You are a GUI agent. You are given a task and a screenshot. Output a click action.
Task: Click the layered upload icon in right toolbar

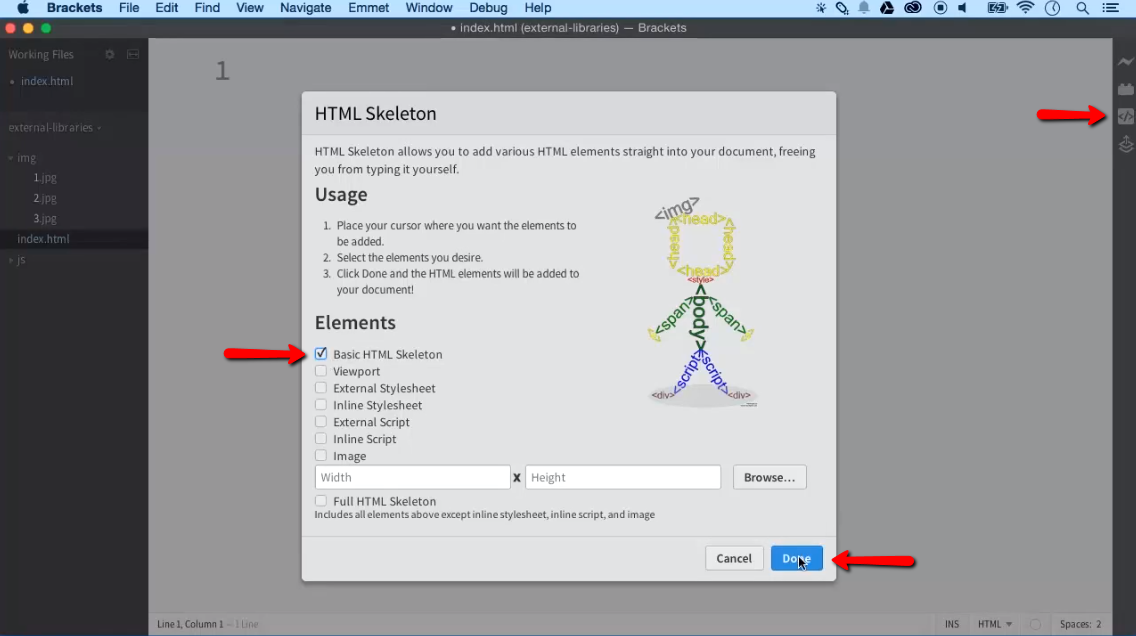(x=1126, y=145)
